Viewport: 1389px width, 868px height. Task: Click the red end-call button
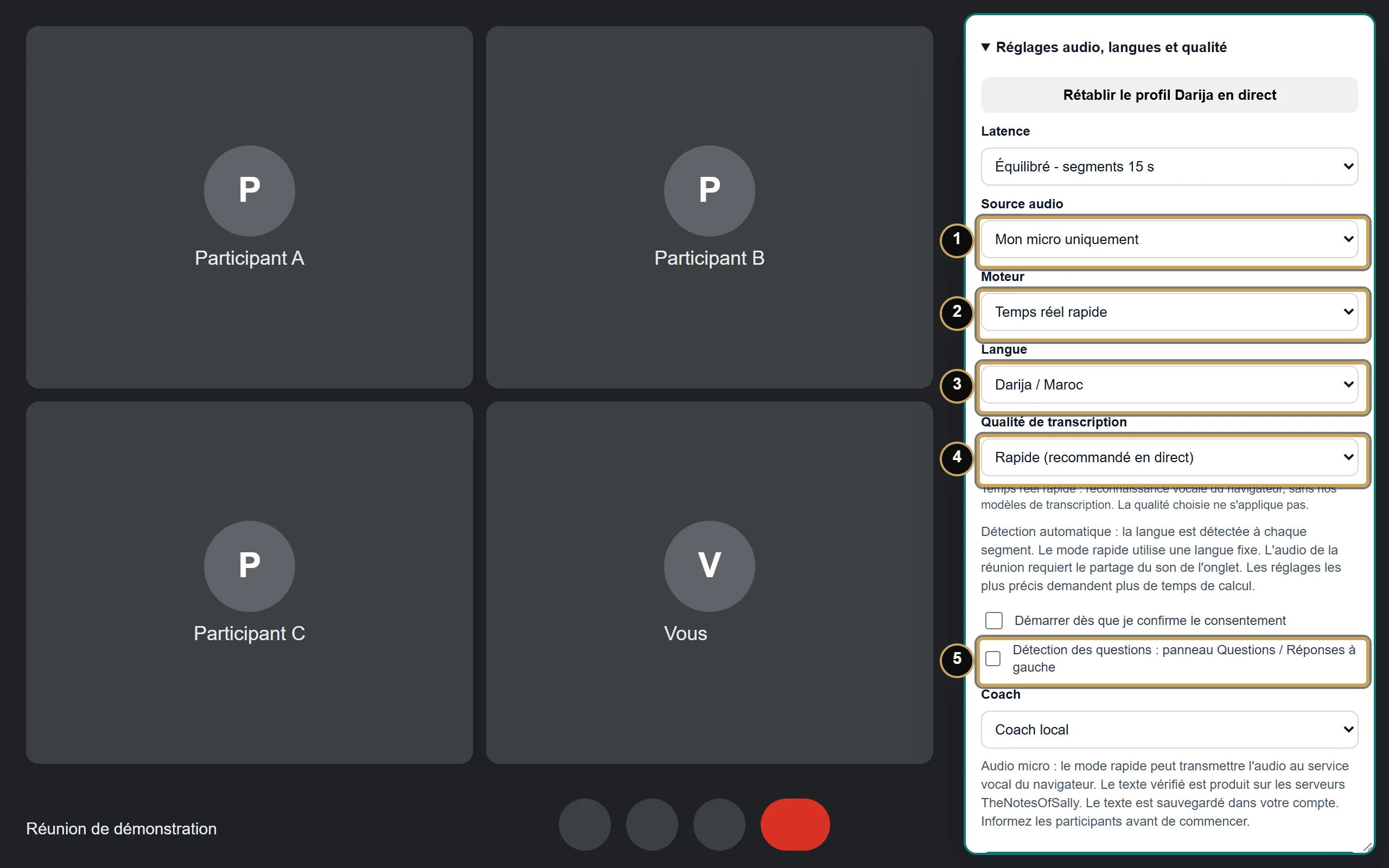(x=795, y=825)
